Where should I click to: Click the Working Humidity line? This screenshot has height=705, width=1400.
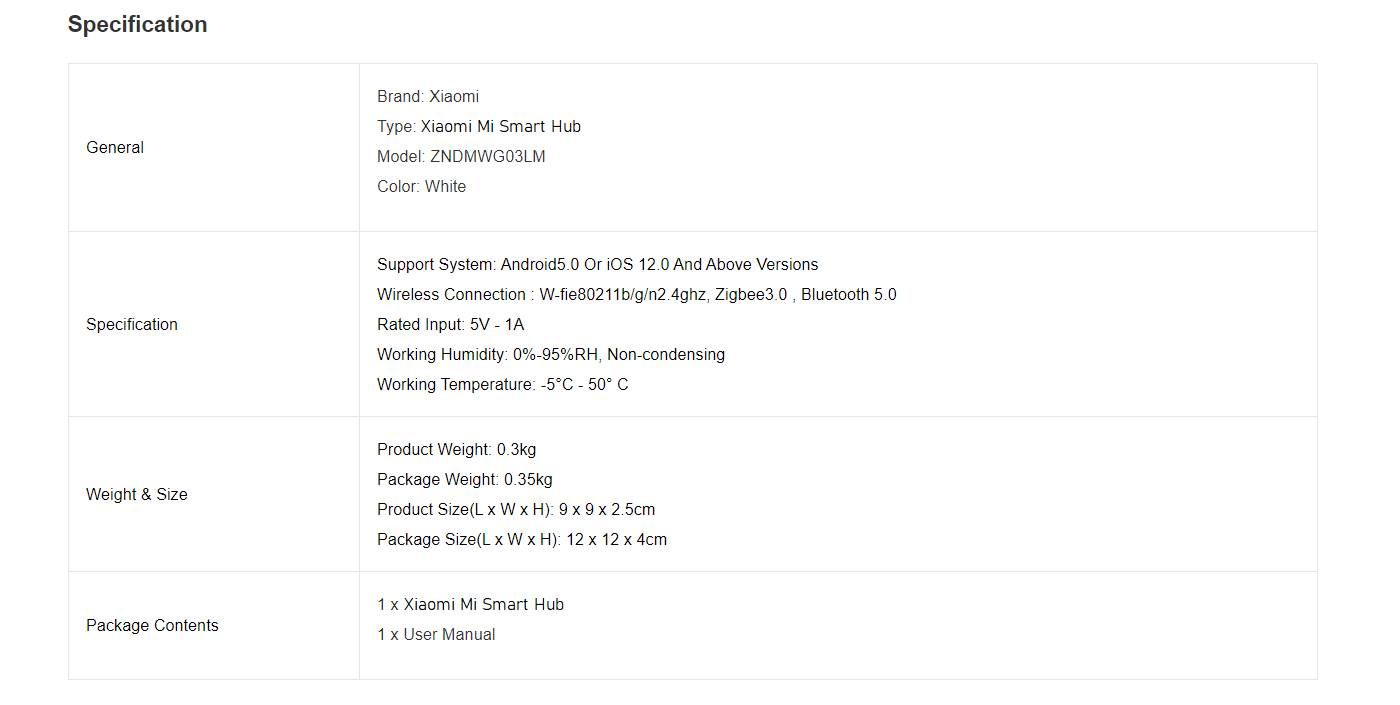[x=551, y=354]
